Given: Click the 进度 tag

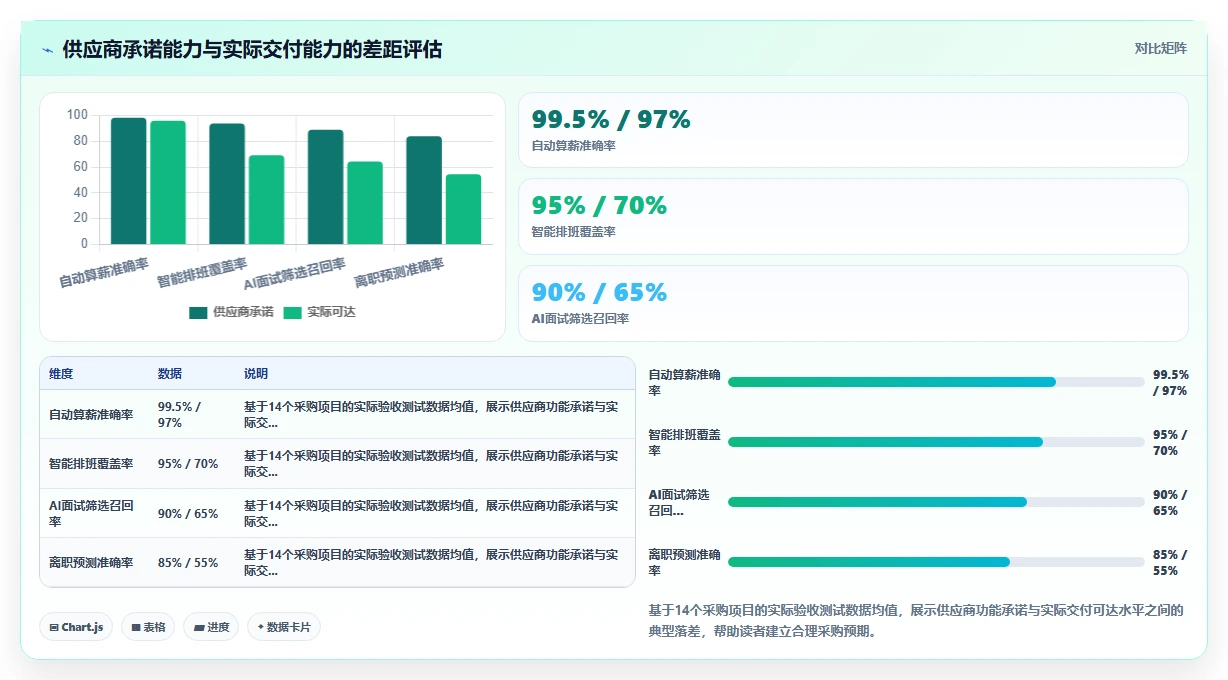Looking at the screenshot, I should 211,627.
